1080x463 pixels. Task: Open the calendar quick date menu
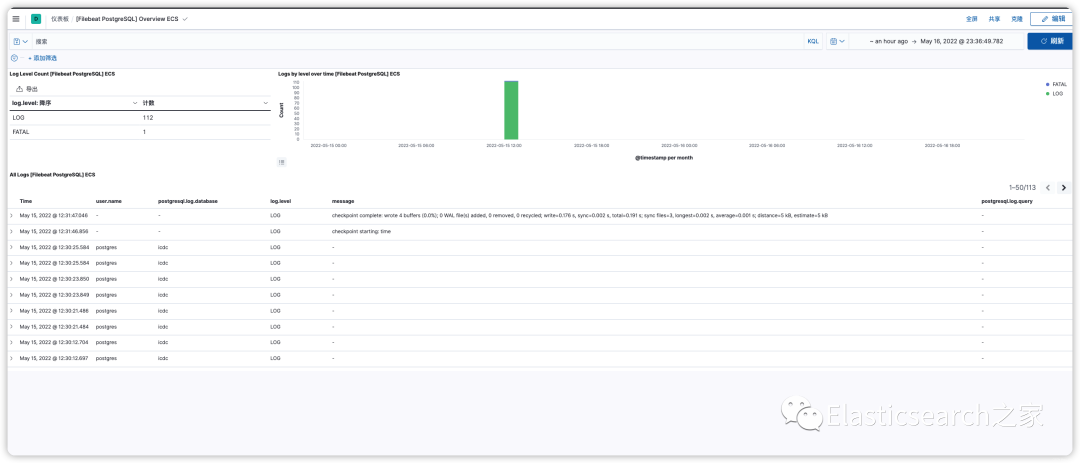coord(837,41)
